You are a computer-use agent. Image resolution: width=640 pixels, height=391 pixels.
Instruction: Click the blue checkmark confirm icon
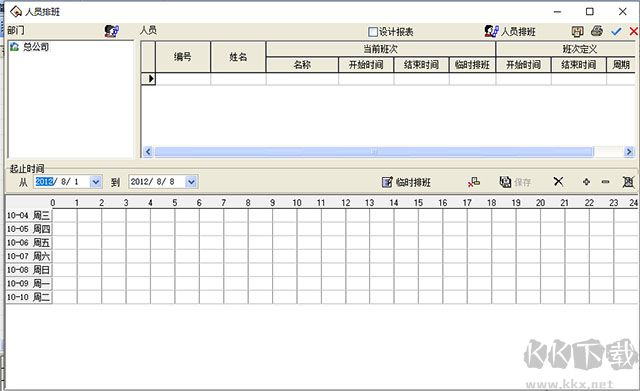click(616, 31)
